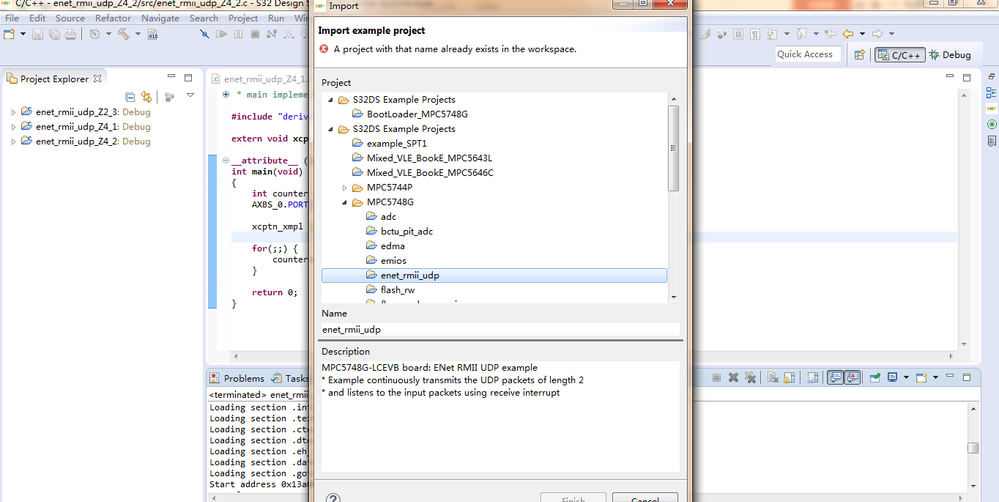Image resolution: width=999 pixels, height=502 pixels.
Task: Toggle Link with Editor in Project Explorer
Action: pyautogui.click(x=147, y=97)
